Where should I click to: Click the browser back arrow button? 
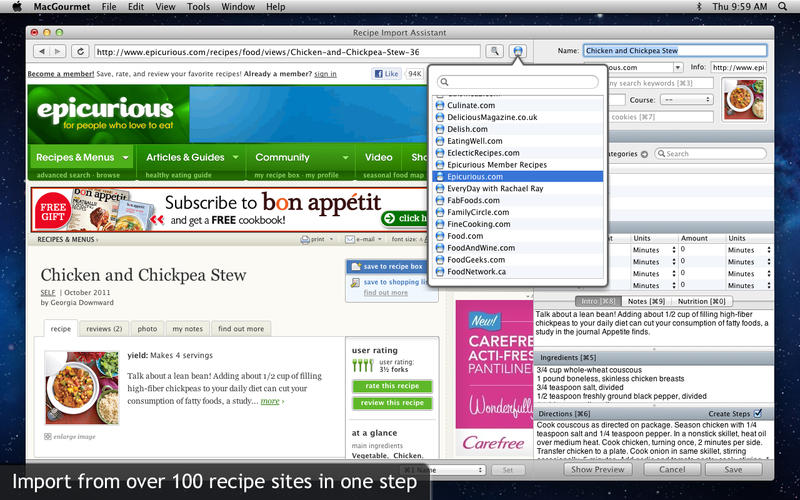(x=41, y=51)
